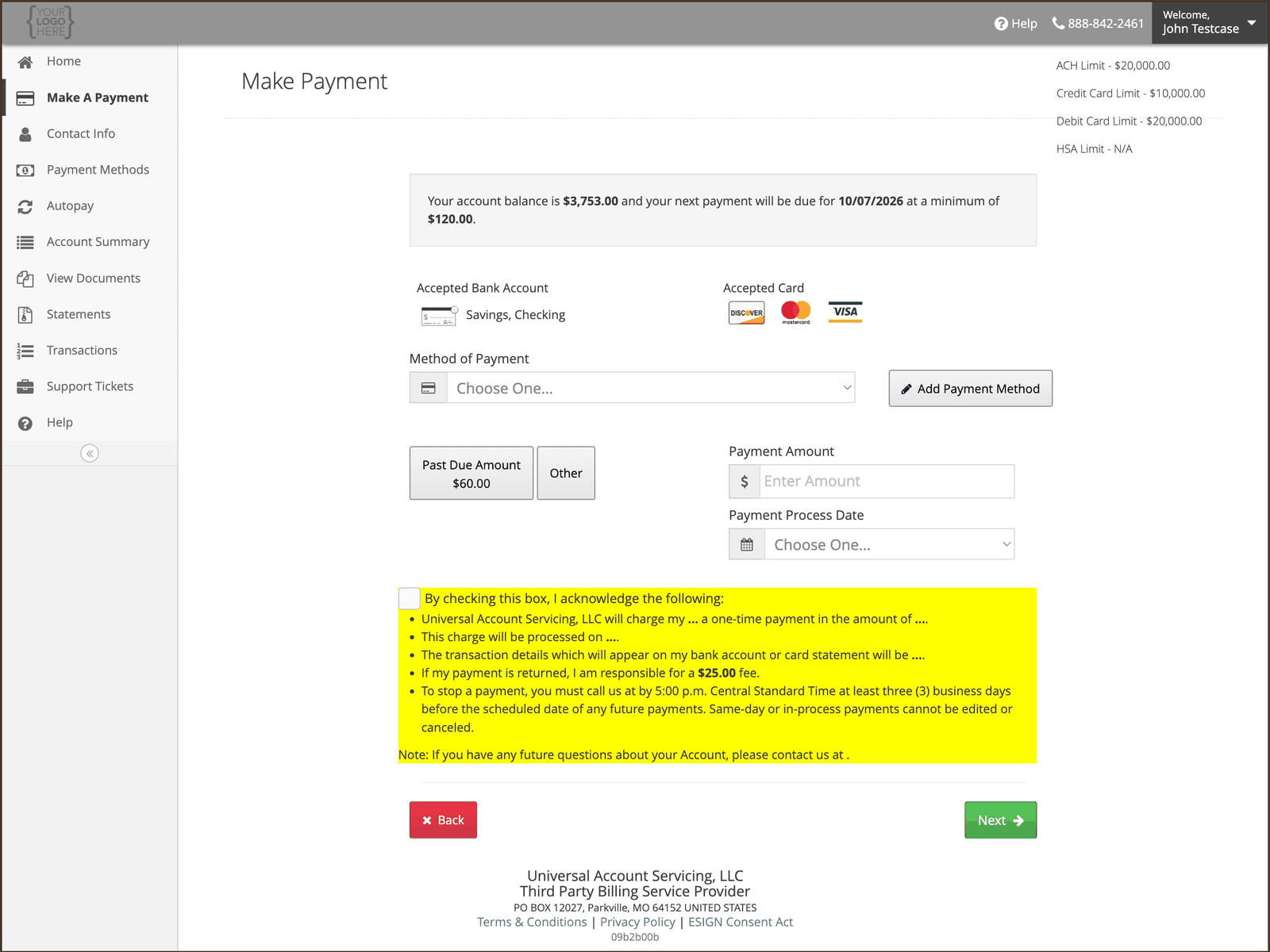The height and width of the screenshot is (952, 1270).
Task: Click the Visa card logo
Action: pyautogui.click(x=845, y=312)
